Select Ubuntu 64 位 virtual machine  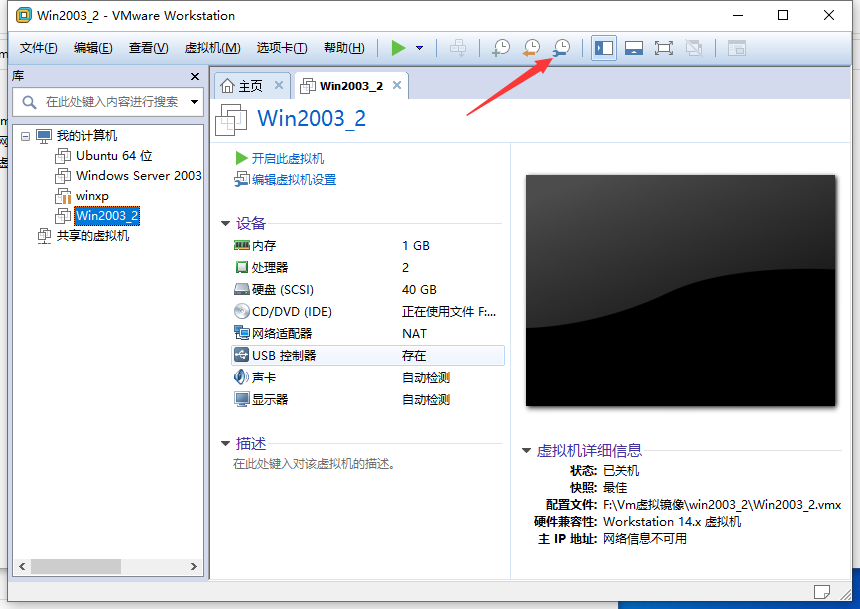coord(114,156)
